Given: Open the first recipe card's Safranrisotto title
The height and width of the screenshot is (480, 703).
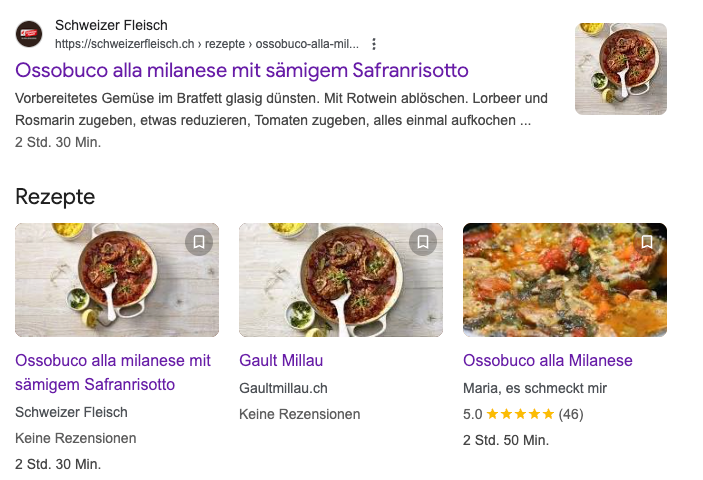Looking at the screenshot, I should click(113, 372).
